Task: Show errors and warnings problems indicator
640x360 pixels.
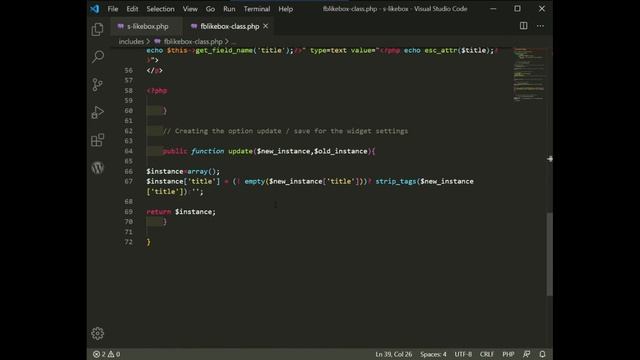Action: point(107,354)
